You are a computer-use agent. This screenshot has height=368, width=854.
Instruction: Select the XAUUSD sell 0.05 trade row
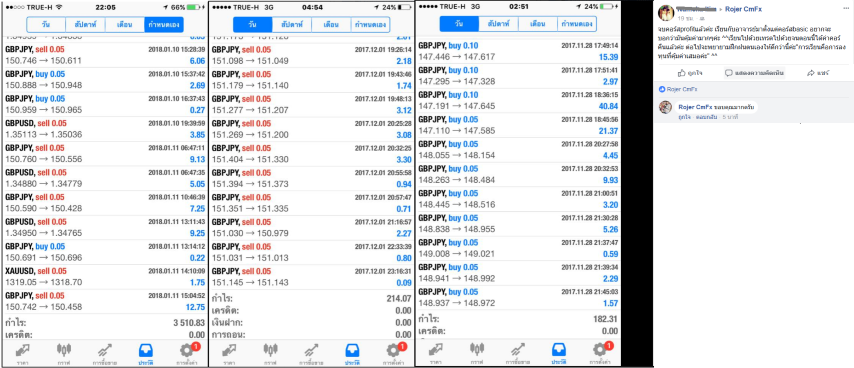click(x=105, y=277)
